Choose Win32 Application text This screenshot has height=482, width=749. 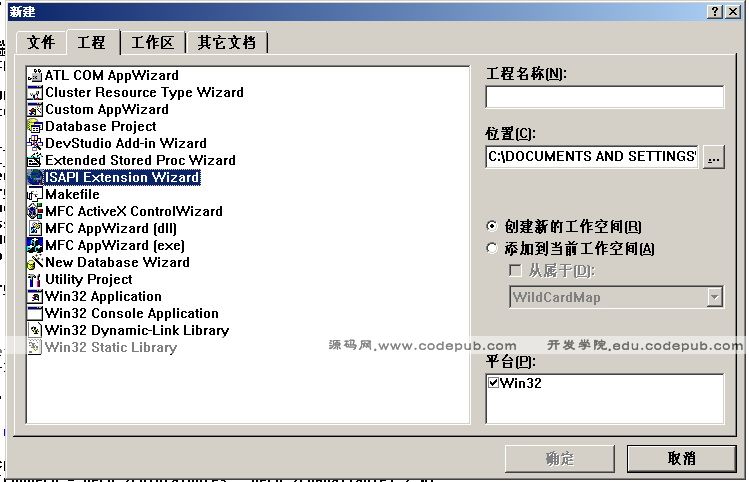(x=103, y=296)
